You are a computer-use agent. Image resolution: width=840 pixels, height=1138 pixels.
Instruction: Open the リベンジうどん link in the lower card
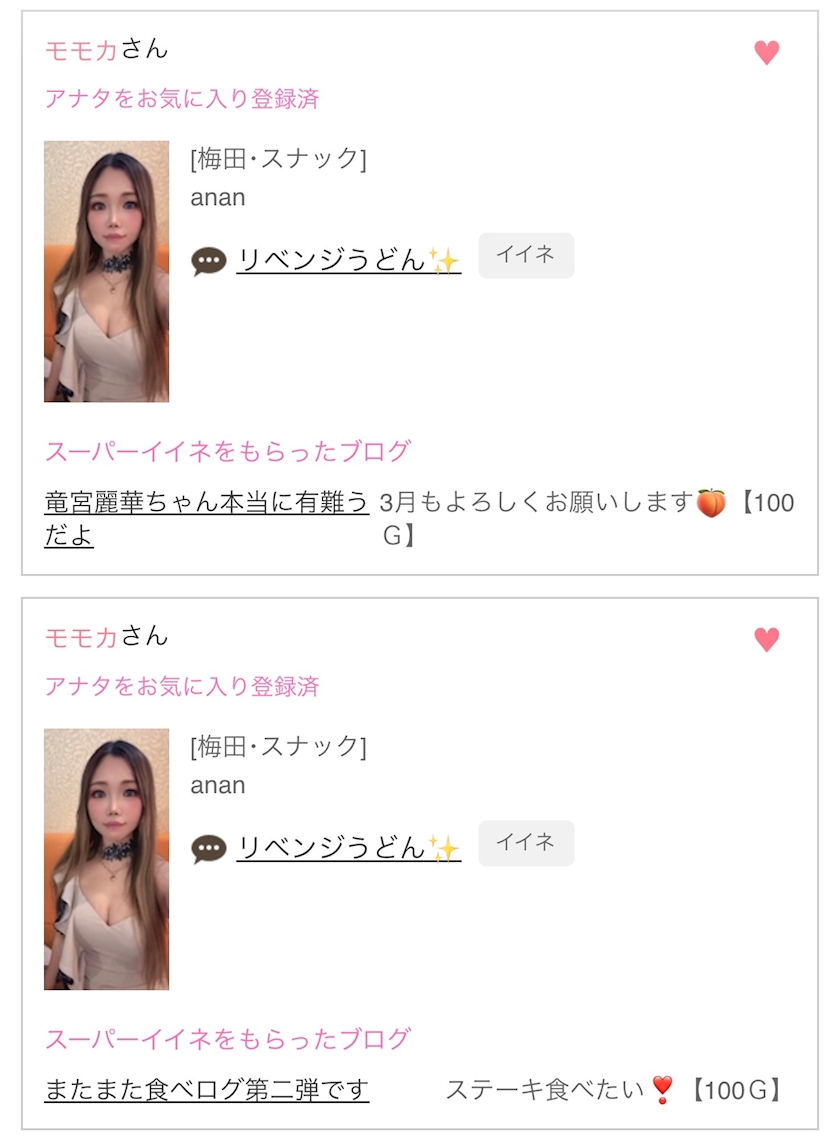click(332, 848)
